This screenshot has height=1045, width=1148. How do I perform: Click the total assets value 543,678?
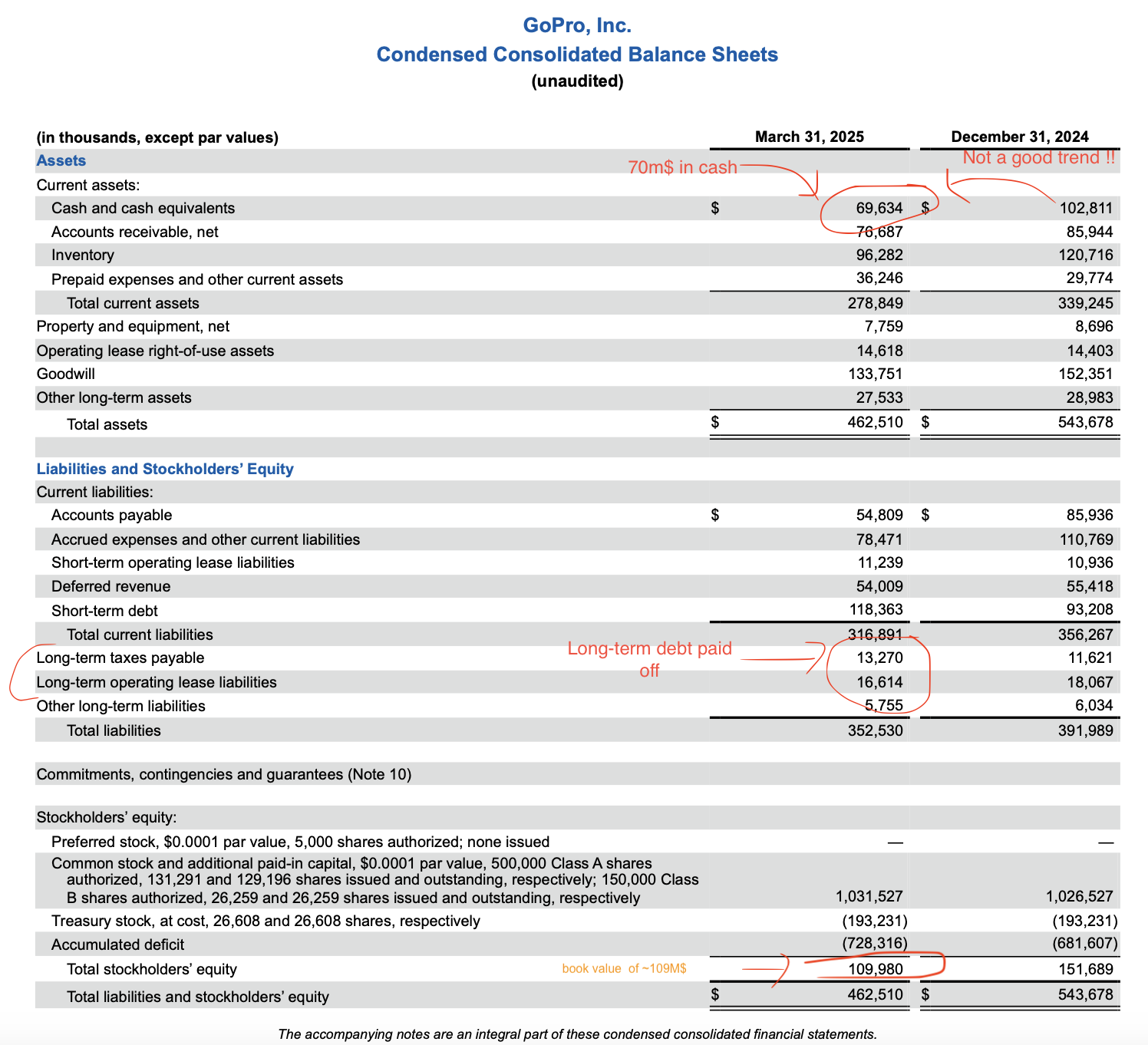click(1085, 422)
